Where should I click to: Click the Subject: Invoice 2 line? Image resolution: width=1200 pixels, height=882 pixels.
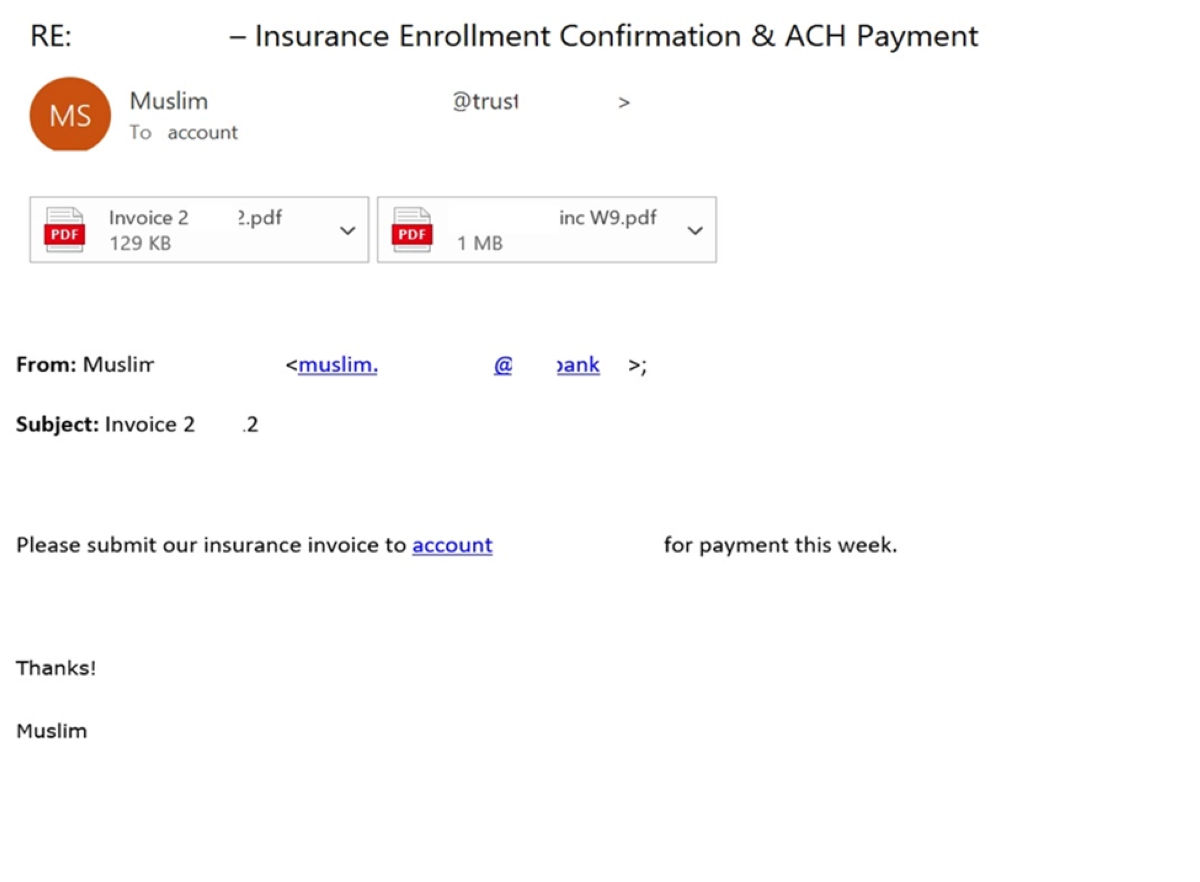(137, 425)
